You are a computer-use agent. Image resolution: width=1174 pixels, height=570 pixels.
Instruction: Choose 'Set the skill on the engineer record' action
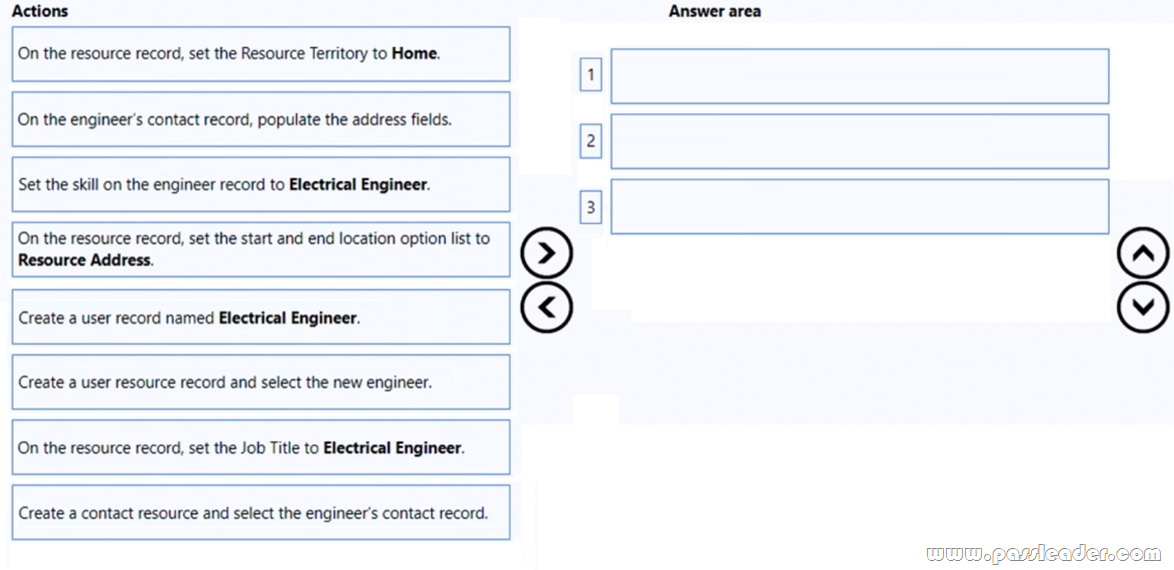[x=260, y=184]
